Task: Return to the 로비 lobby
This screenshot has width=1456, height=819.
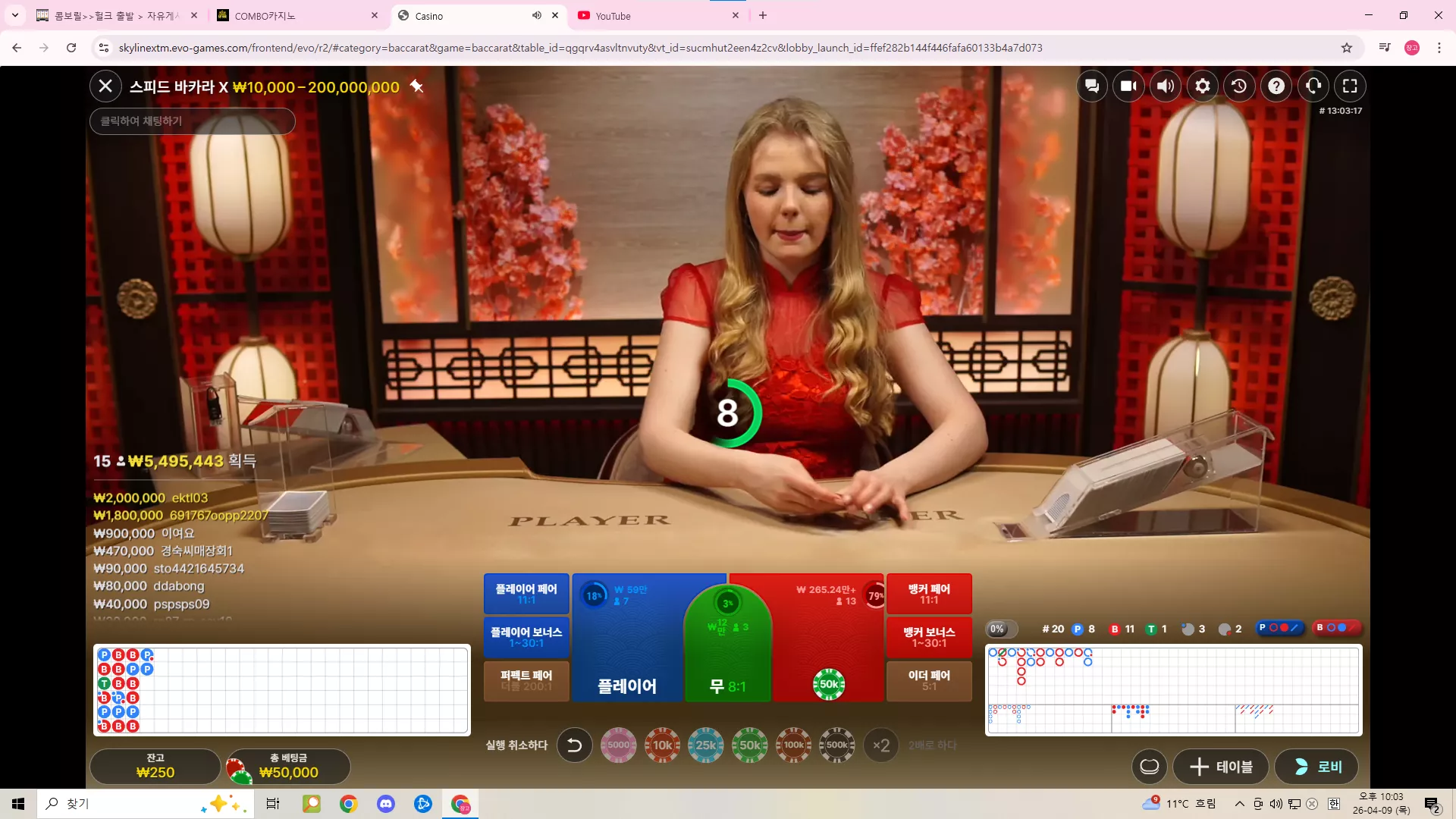Action: pyautogui.click(x=1316, y=767)
